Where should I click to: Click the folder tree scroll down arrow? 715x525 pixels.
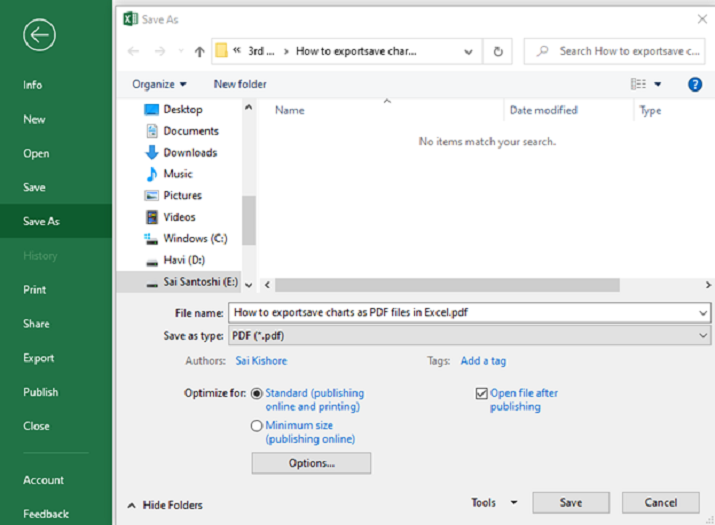pos(249,285)
